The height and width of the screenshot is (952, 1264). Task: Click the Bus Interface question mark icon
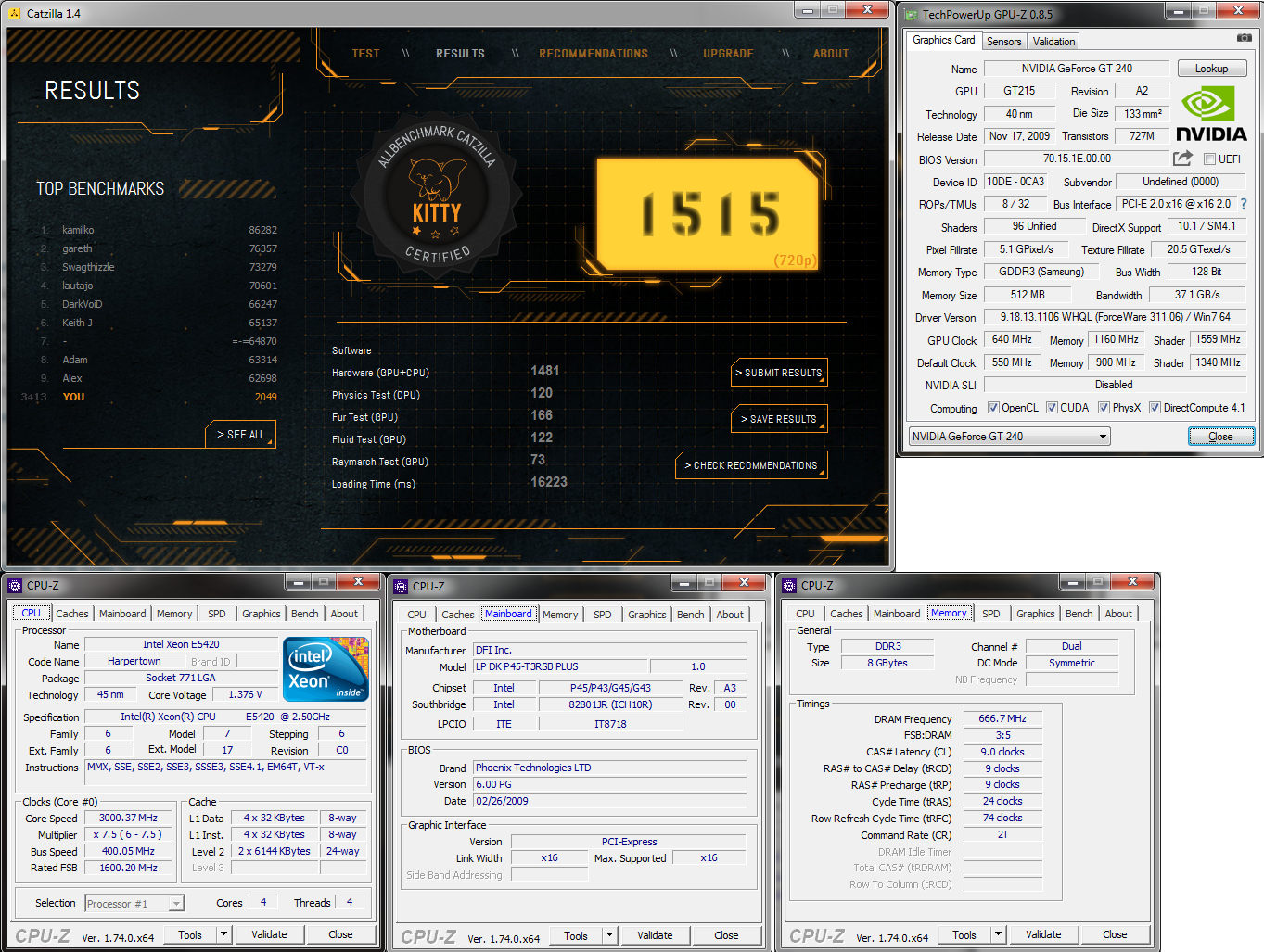coord(1244,204)
